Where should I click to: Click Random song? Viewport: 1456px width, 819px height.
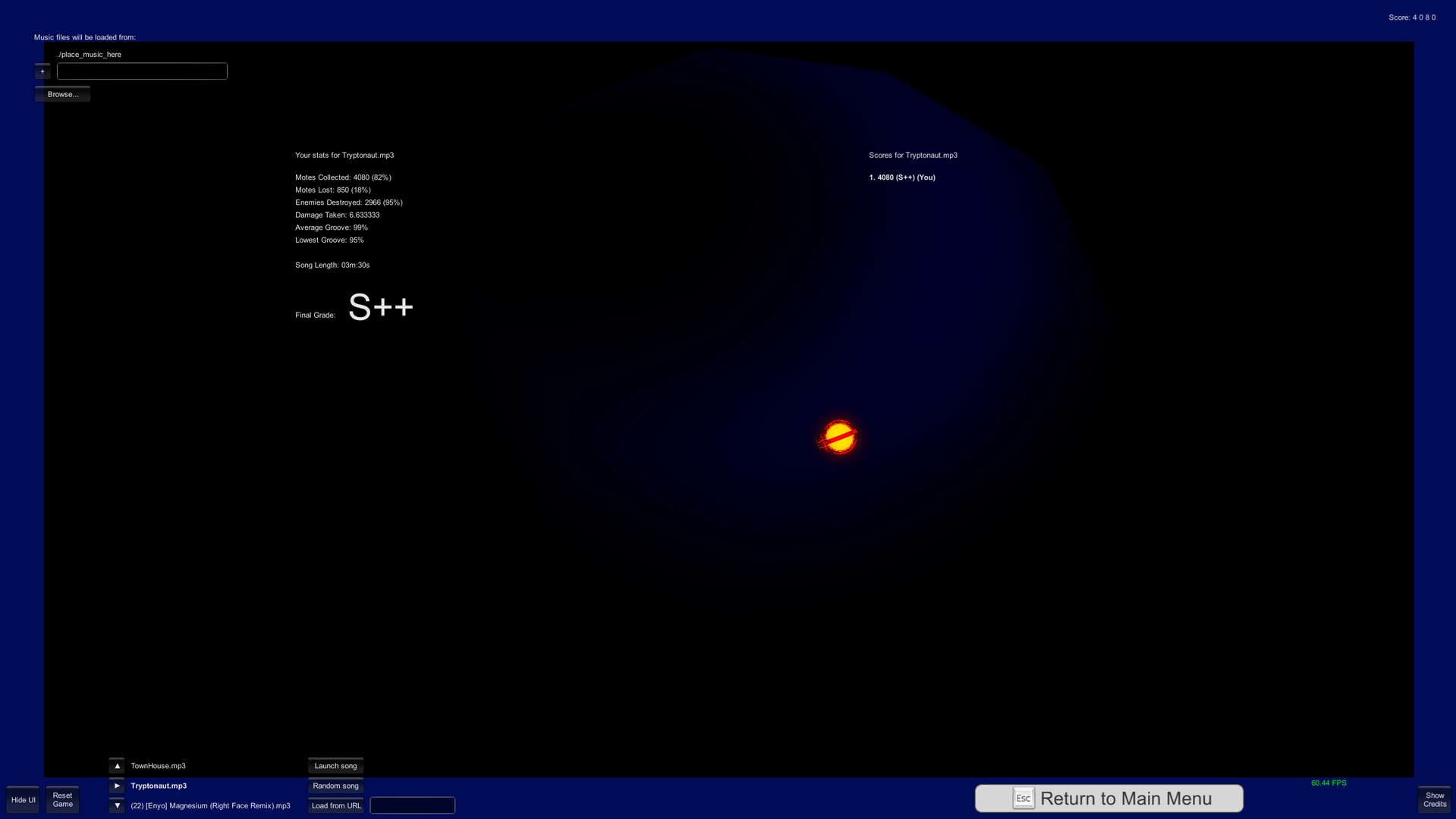(335, 786)
